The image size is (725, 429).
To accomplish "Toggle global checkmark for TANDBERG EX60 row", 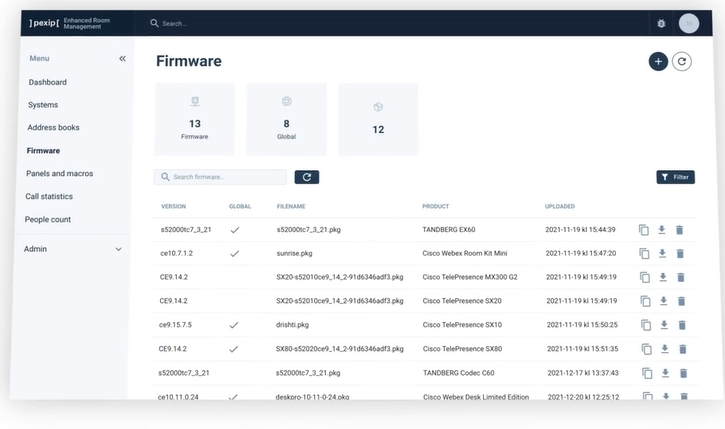I will [x=235, y=230].
